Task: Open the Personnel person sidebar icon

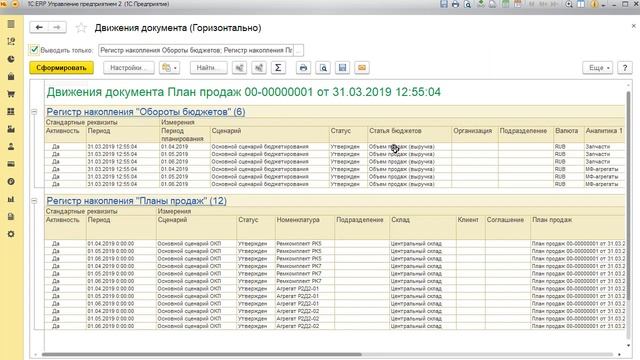Action: click(x=11, y=147)
